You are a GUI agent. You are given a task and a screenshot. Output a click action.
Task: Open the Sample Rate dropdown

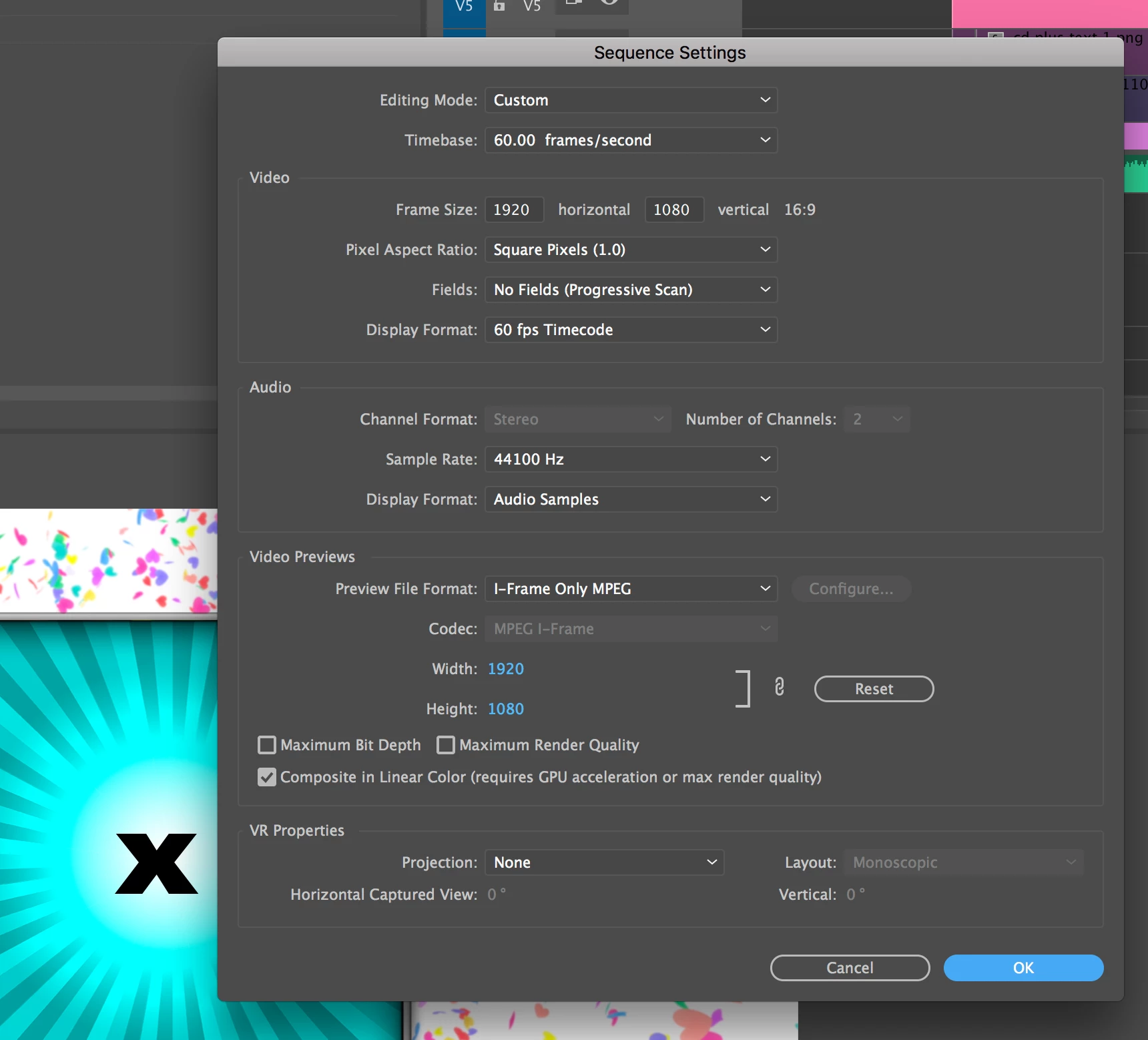coord(631,459)
